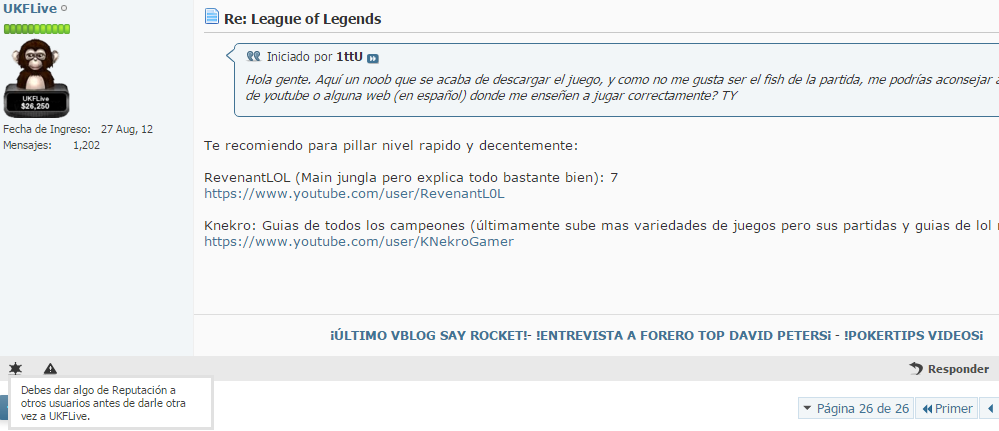Open the KNekroGamer YouTube link
The image size is (999, 431).
tap(359, 242)
